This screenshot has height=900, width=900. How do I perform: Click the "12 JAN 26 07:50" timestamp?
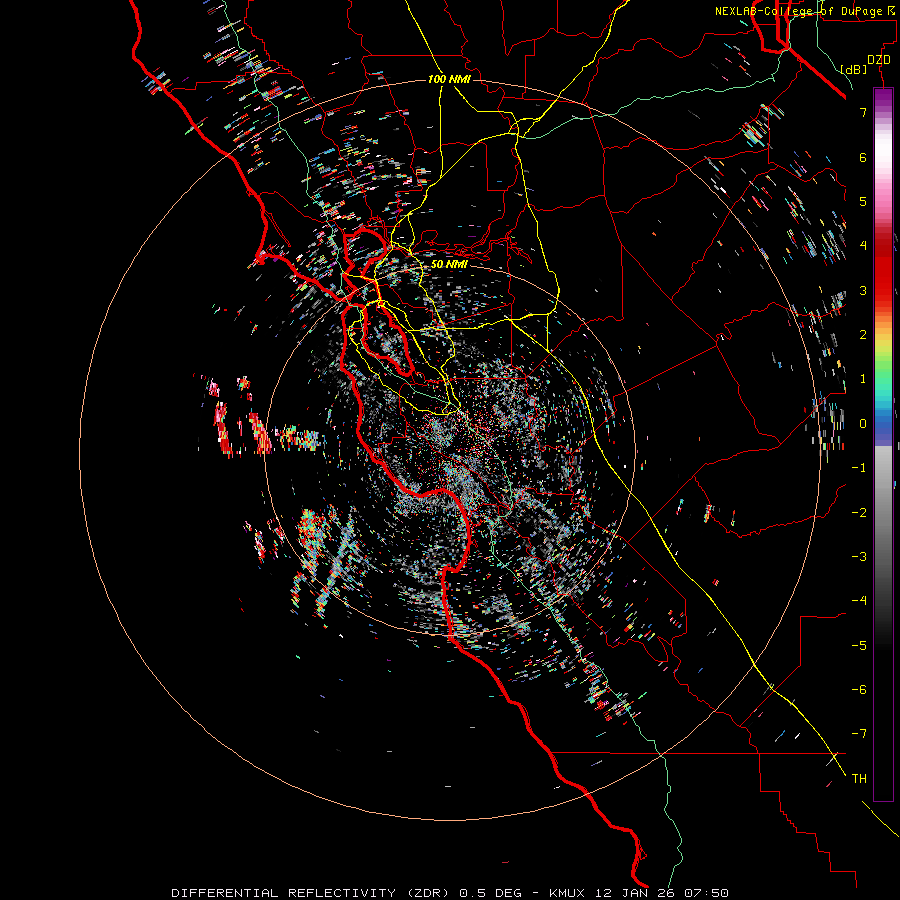[x=662, y=893]
